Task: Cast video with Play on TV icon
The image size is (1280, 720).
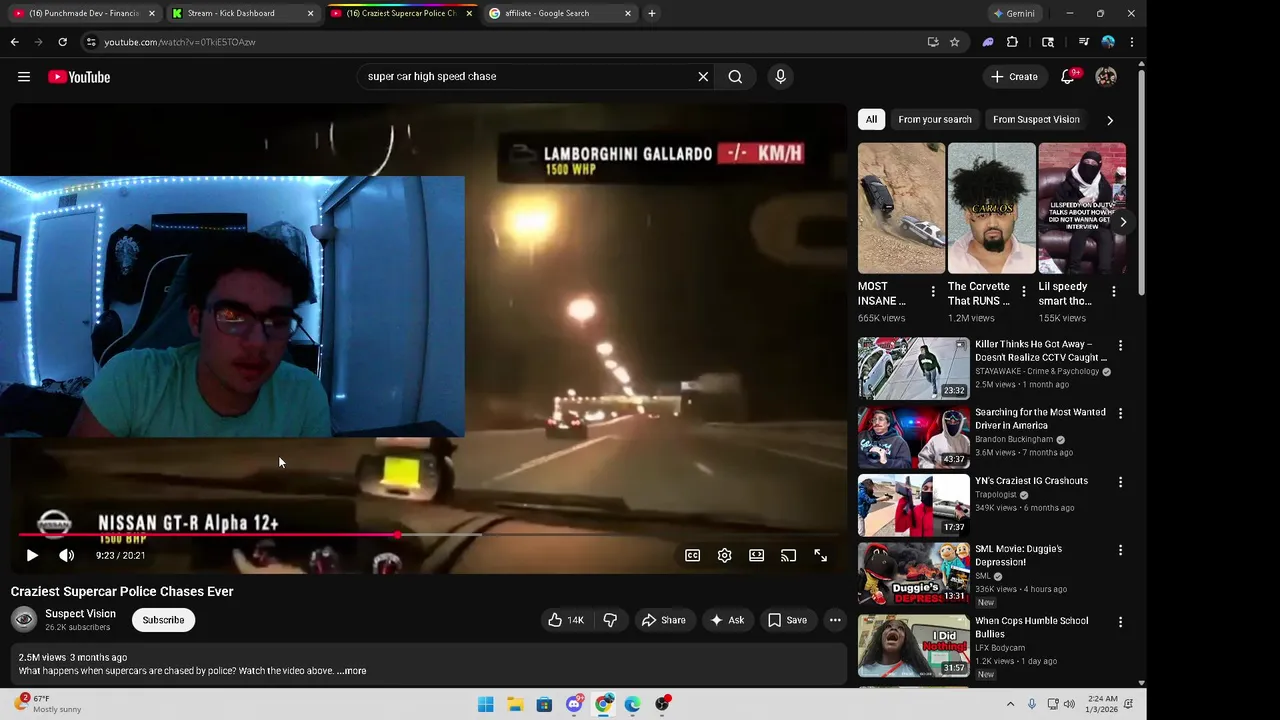Action: click(x=788, y=555)
